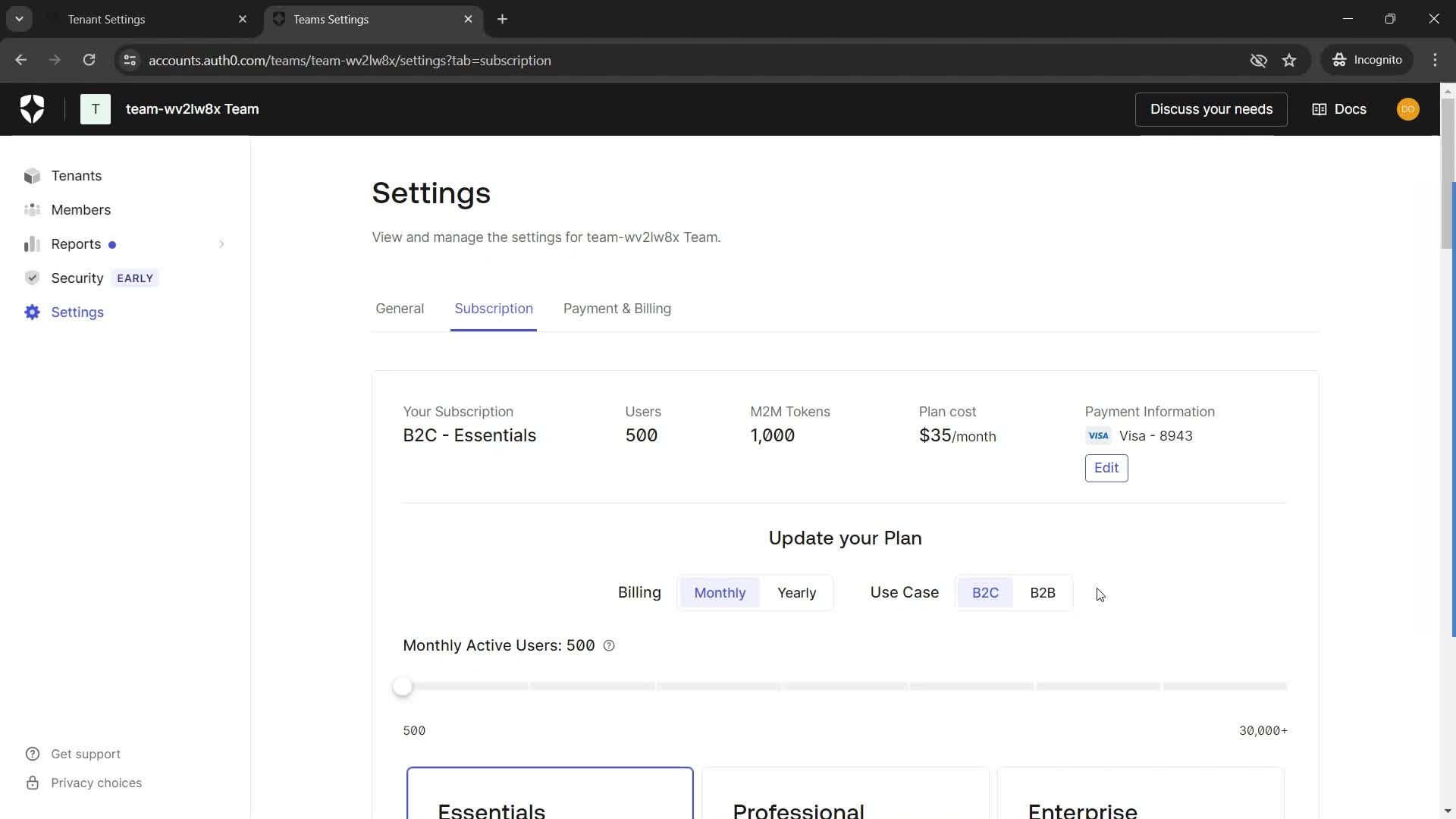This screenshot has width=1456, height=819.
Task: Open Docs from the header
Action: pos(1339,109)
